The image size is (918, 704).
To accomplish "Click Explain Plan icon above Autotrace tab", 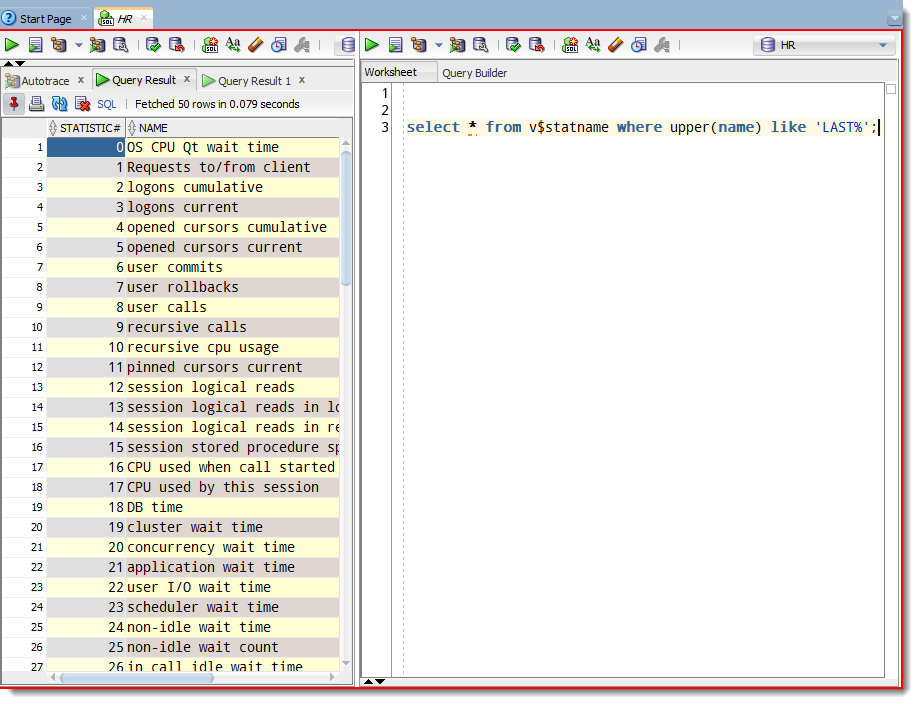I will pyautogui.click(x=59, y=45).
